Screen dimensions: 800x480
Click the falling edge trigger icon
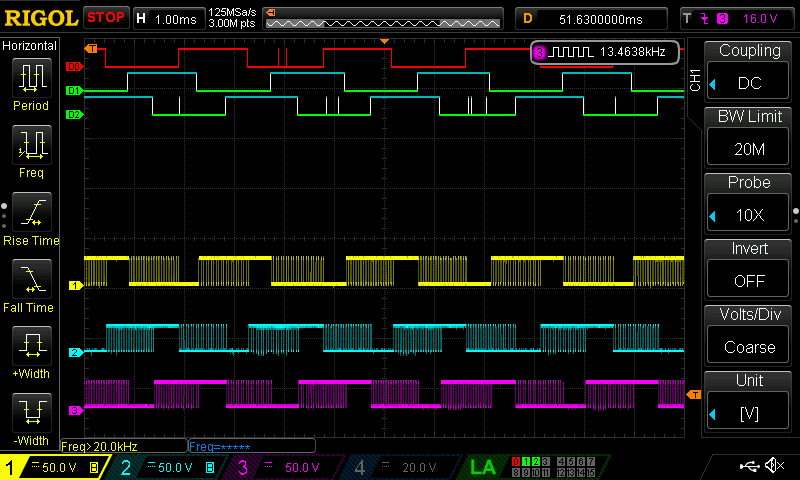[x=705, y=19]
